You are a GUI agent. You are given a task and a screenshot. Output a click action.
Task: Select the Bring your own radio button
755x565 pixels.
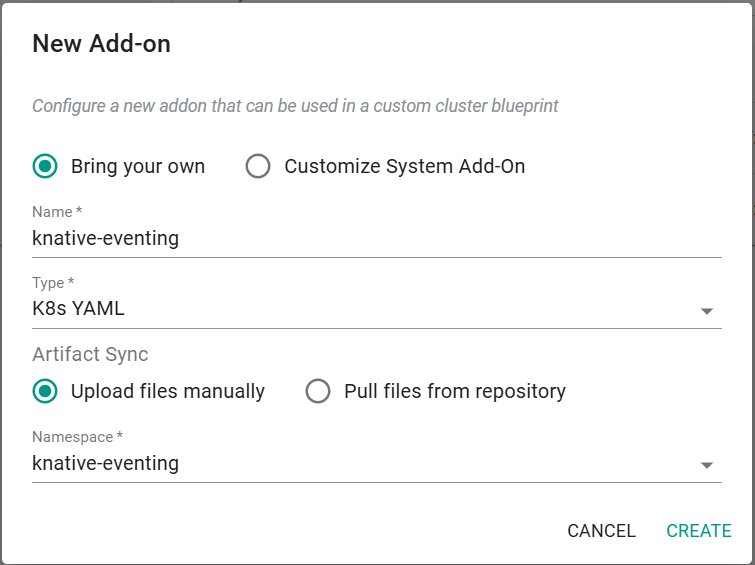45,166
